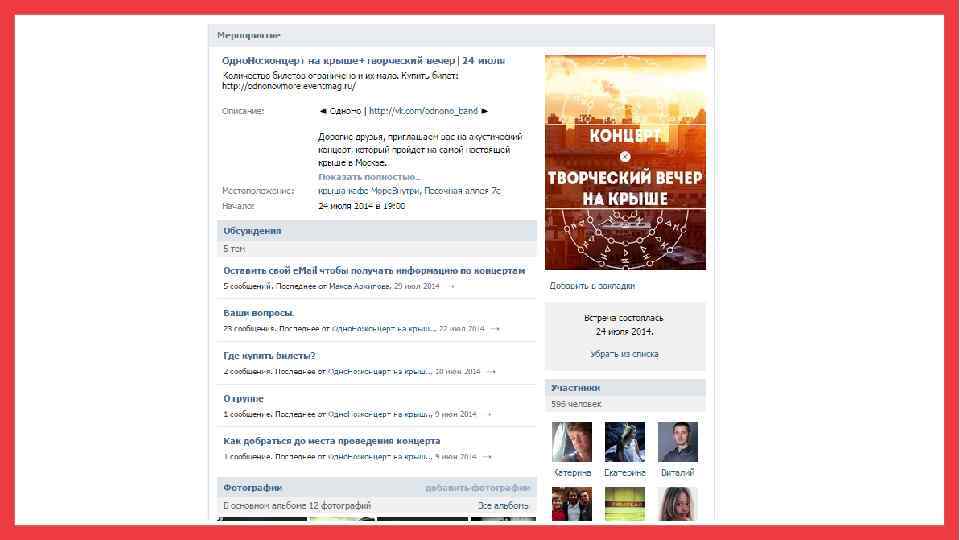960x540 pixels.
Task: Open participant name Виталий
Action: point(678,473)
